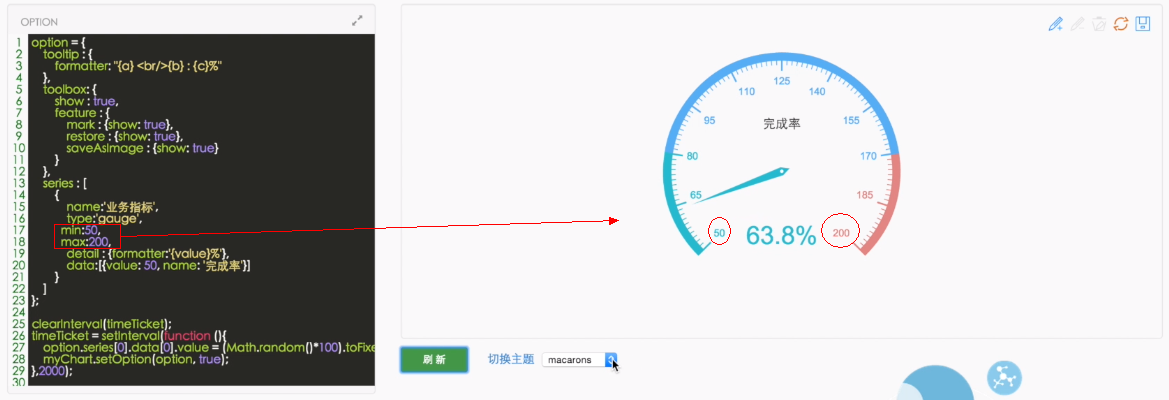Click the gauge maximum label 200
This screenshot has width=1169, height=400.
[x=841, y=233]
